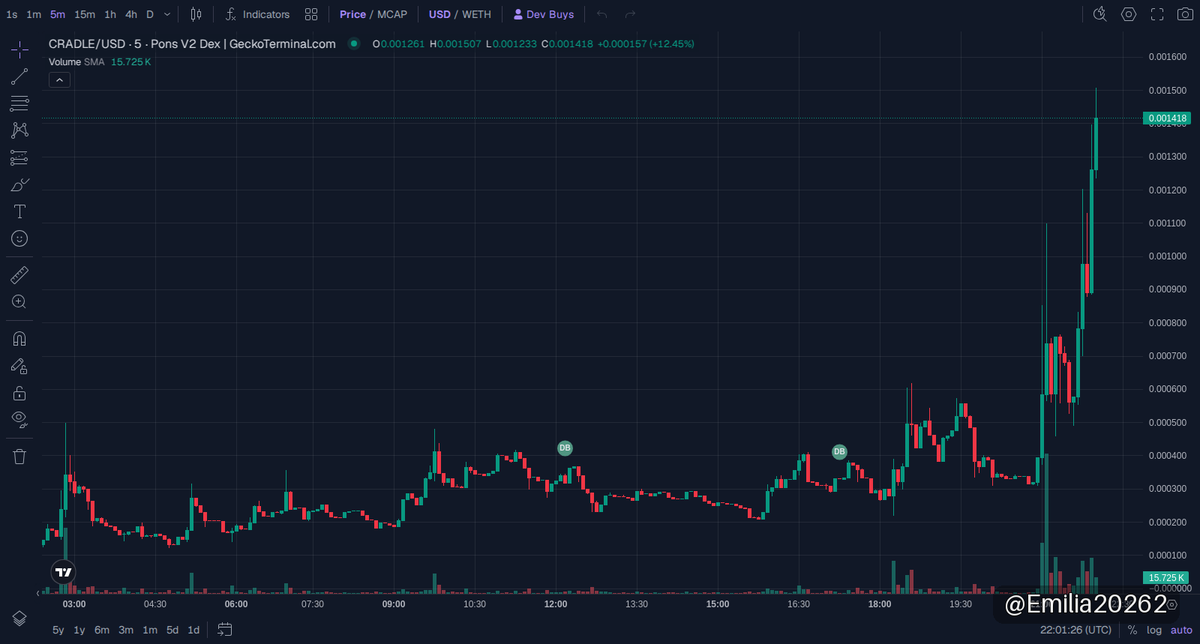Screen dimensions: 1200x644
Task: Expand the time interval dropdown arrow
Action: (167, 15)
